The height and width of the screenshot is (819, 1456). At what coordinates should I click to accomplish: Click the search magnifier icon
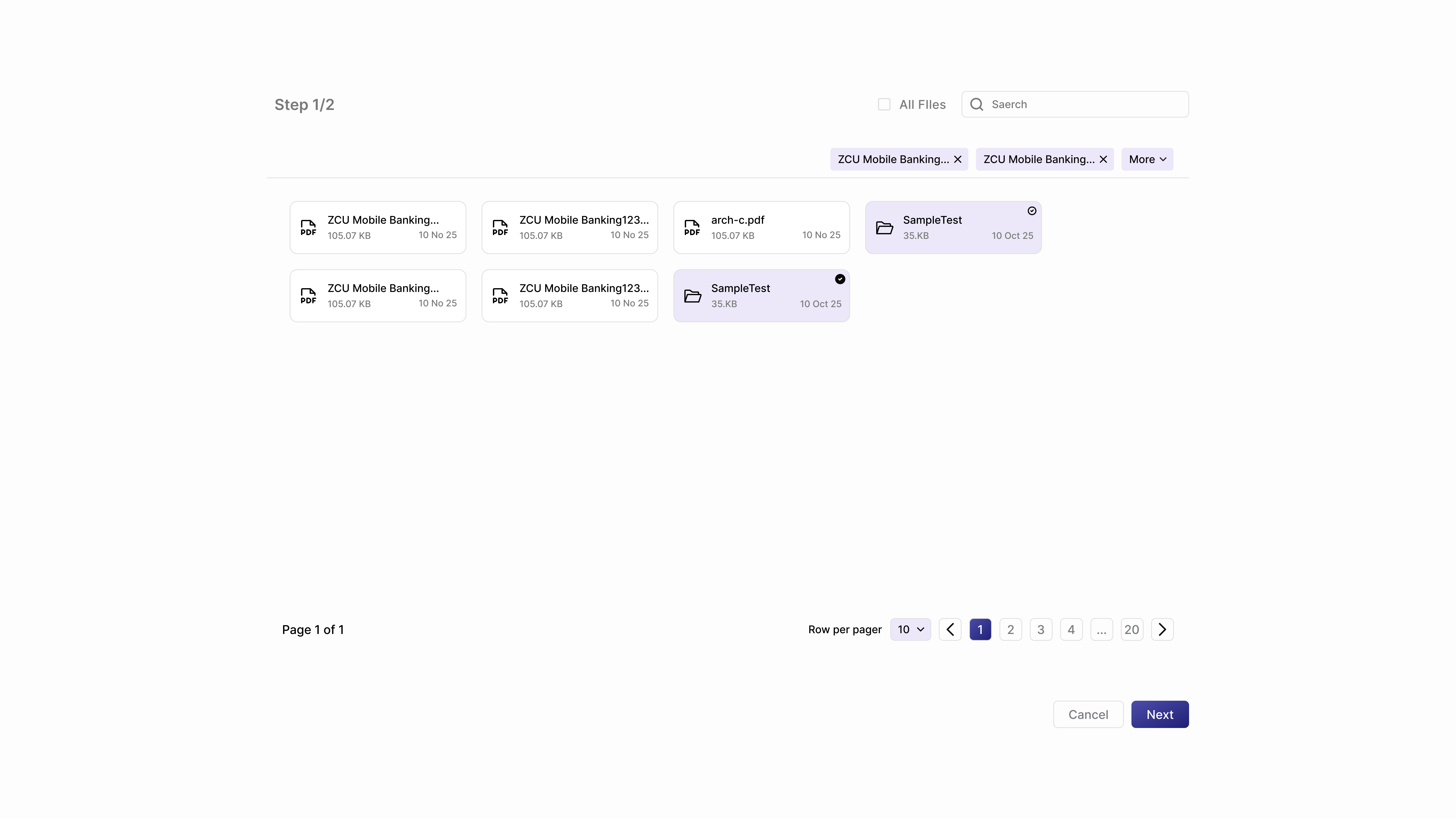pos(977,105)
